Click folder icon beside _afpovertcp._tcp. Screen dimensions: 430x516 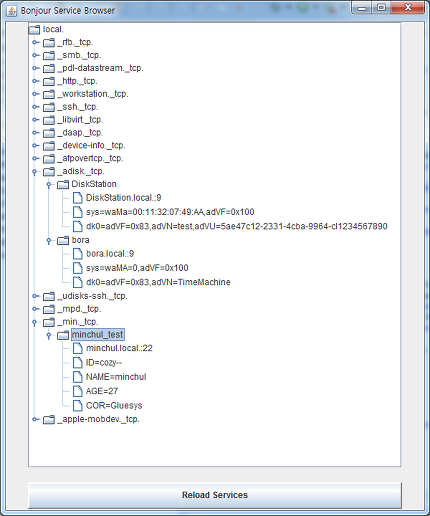tap(49, 158)
